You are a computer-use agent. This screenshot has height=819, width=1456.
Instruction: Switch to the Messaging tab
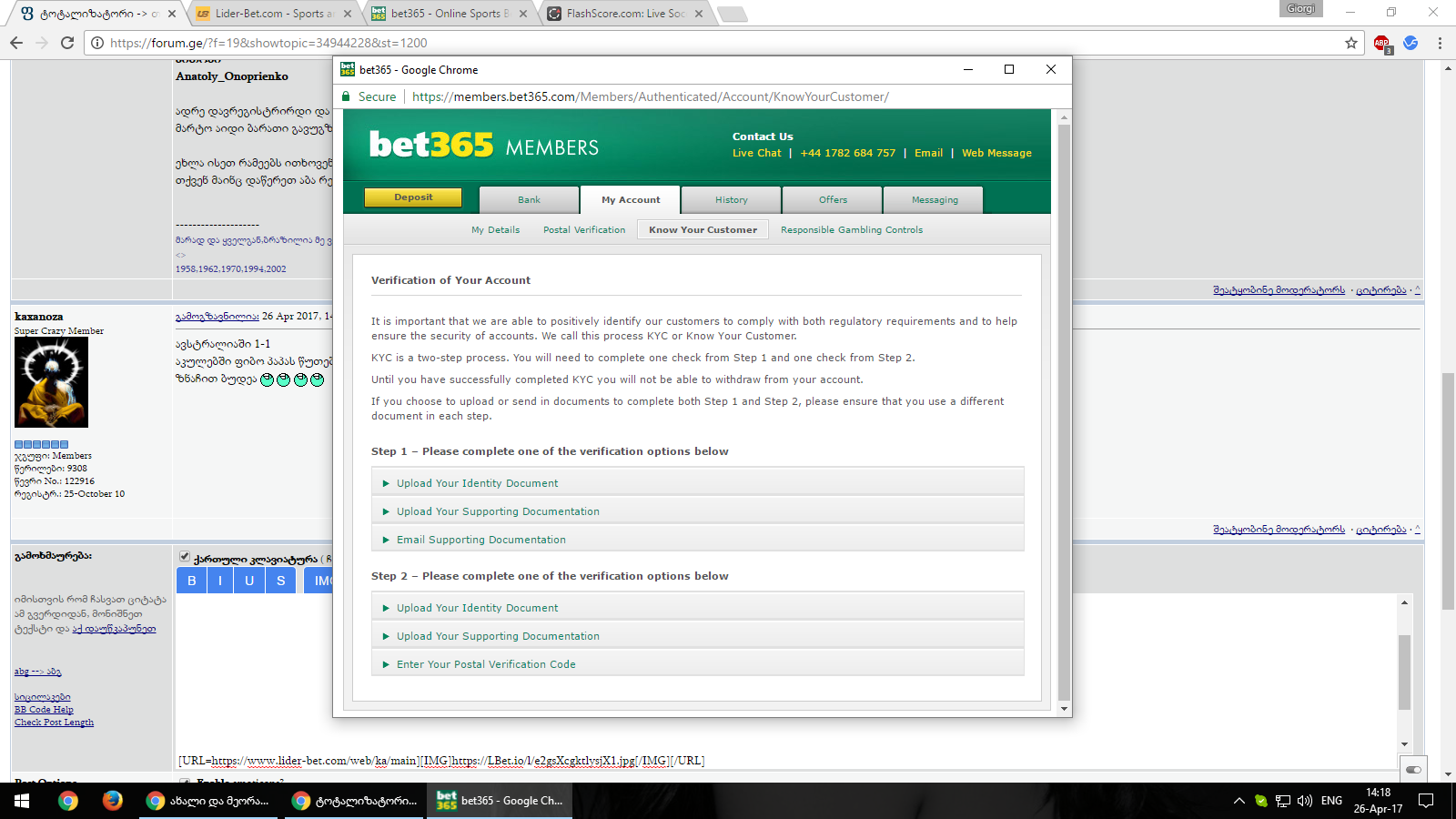pyautogui.click(x=935, y=200)
